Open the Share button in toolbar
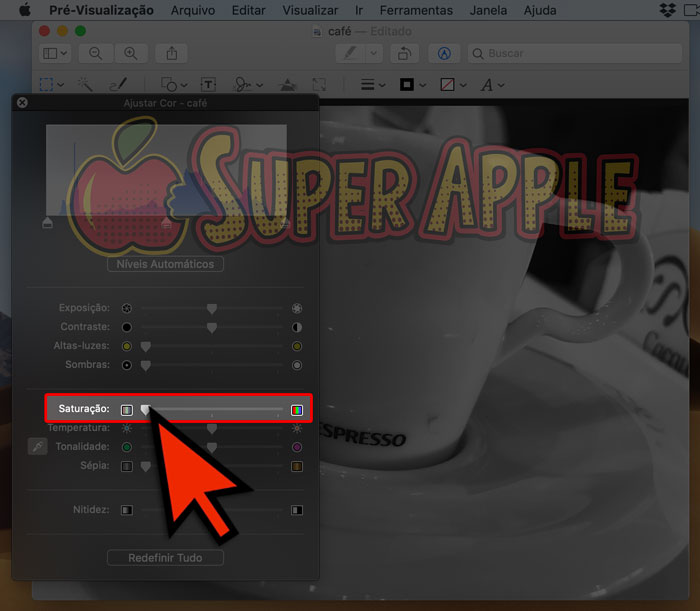 [x=172, y=53]
